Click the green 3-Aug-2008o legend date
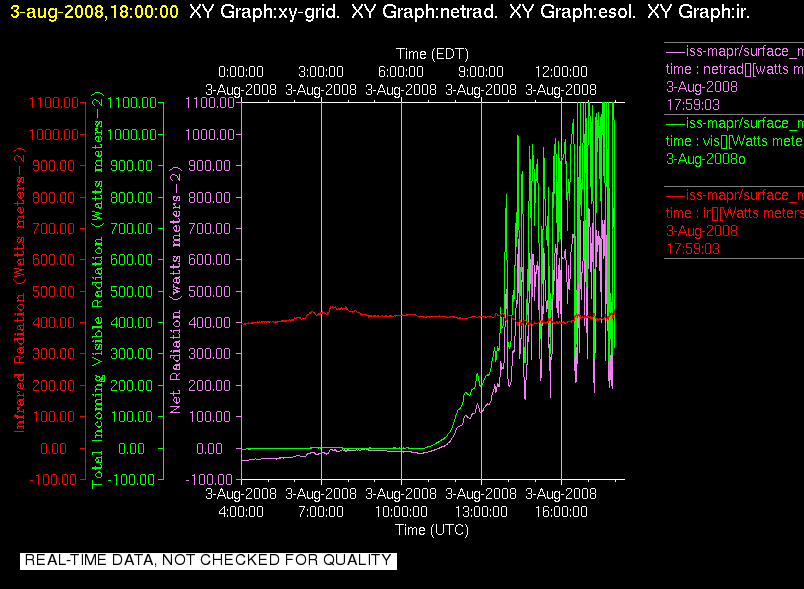 (706, 159)
